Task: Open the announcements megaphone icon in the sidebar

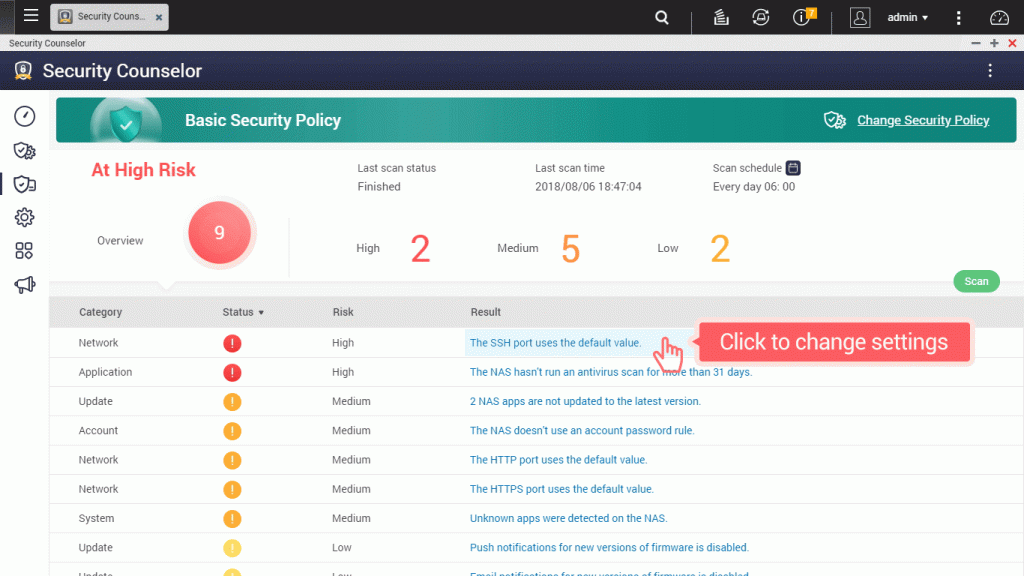Action: click(24, 285)
